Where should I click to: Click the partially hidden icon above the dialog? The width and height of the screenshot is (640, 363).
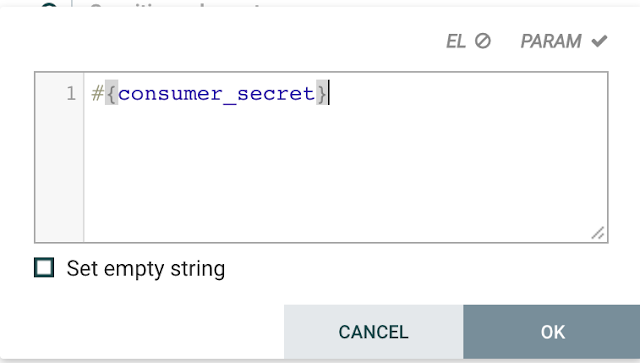(49, 4)
